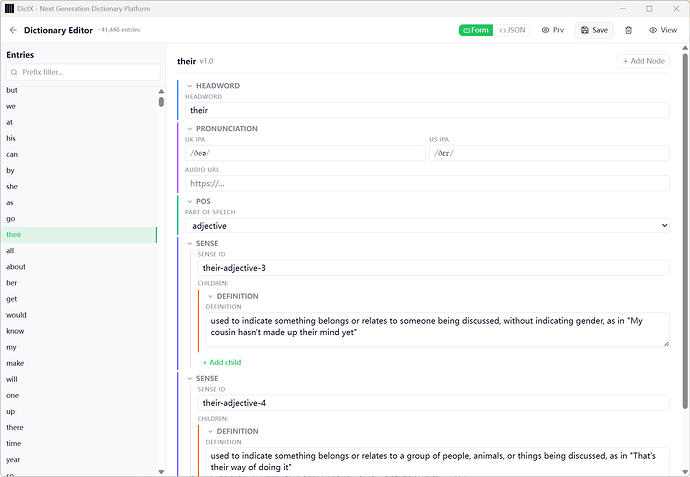Delete entry with the trash icon
This screenshot has width=690, height=477.
click(628, 30)
